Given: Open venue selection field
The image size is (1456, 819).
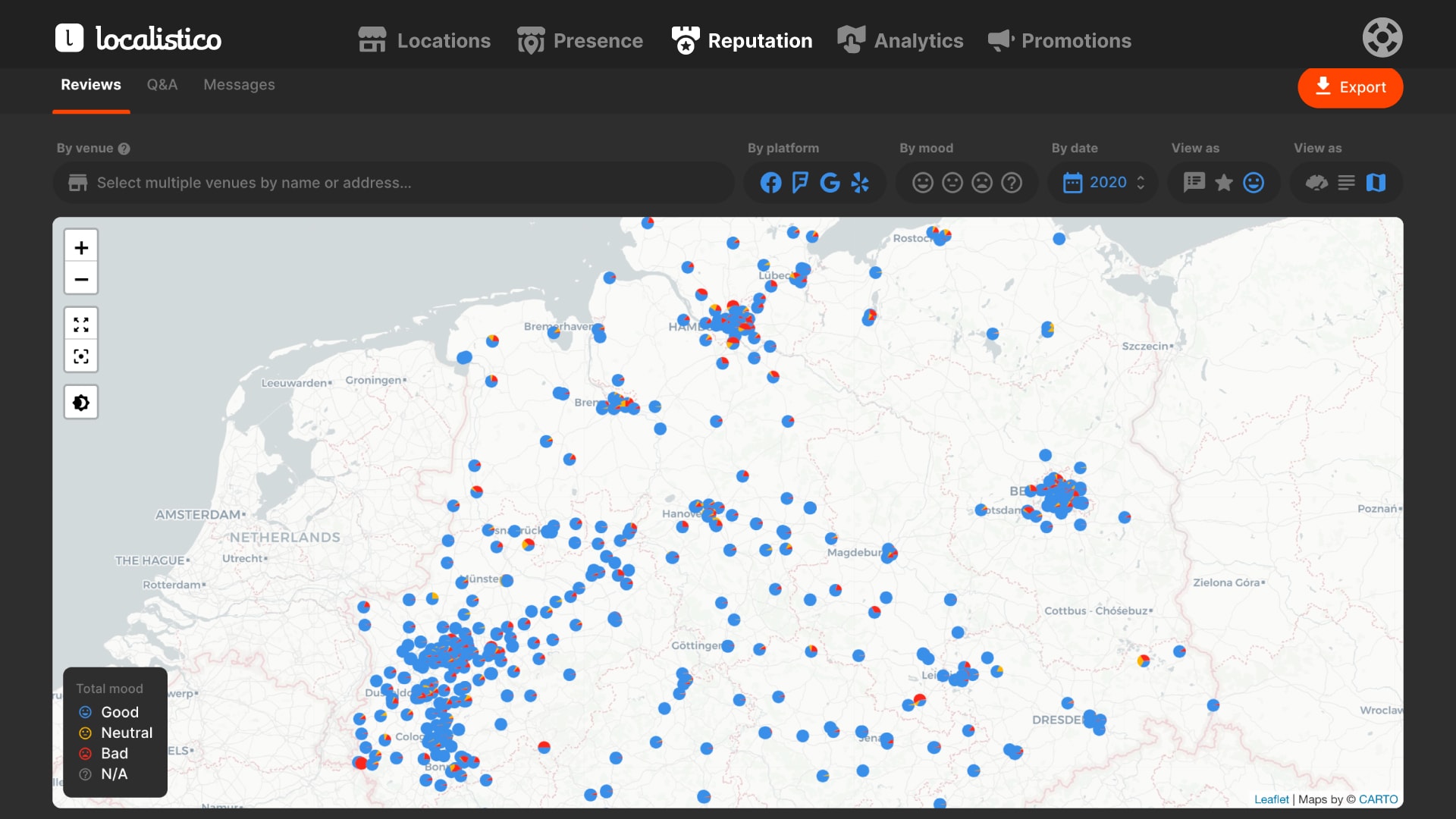Looking at the screenshot, I should pyautogui.click(x=394, y=183).
